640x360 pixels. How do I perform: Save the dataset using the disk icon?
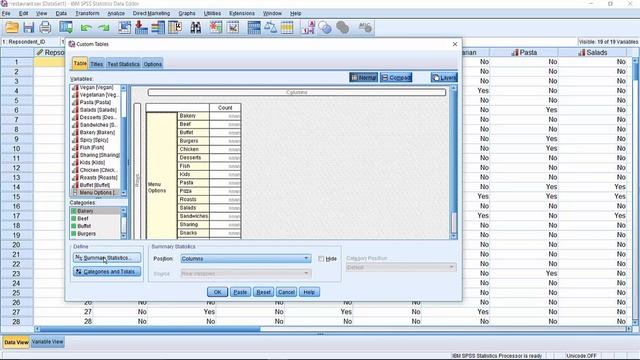(x=29, y=28)
